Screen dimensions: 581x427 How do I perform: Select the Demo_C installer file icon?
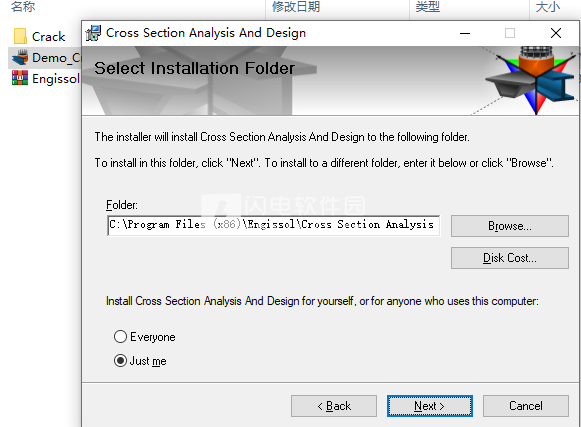20,57
